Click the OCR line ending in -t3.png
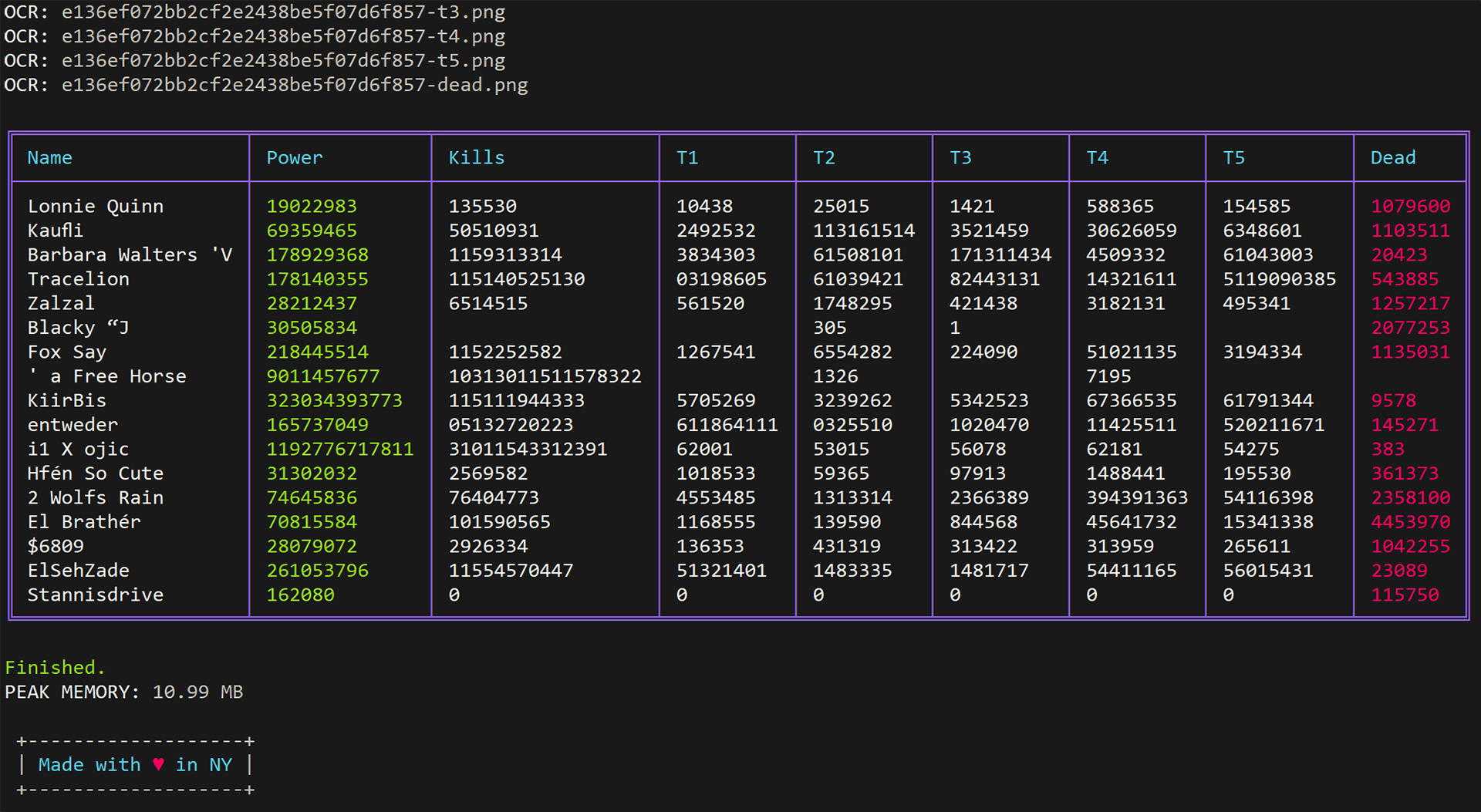1481x812 pixels. click(x=255, y=12)
